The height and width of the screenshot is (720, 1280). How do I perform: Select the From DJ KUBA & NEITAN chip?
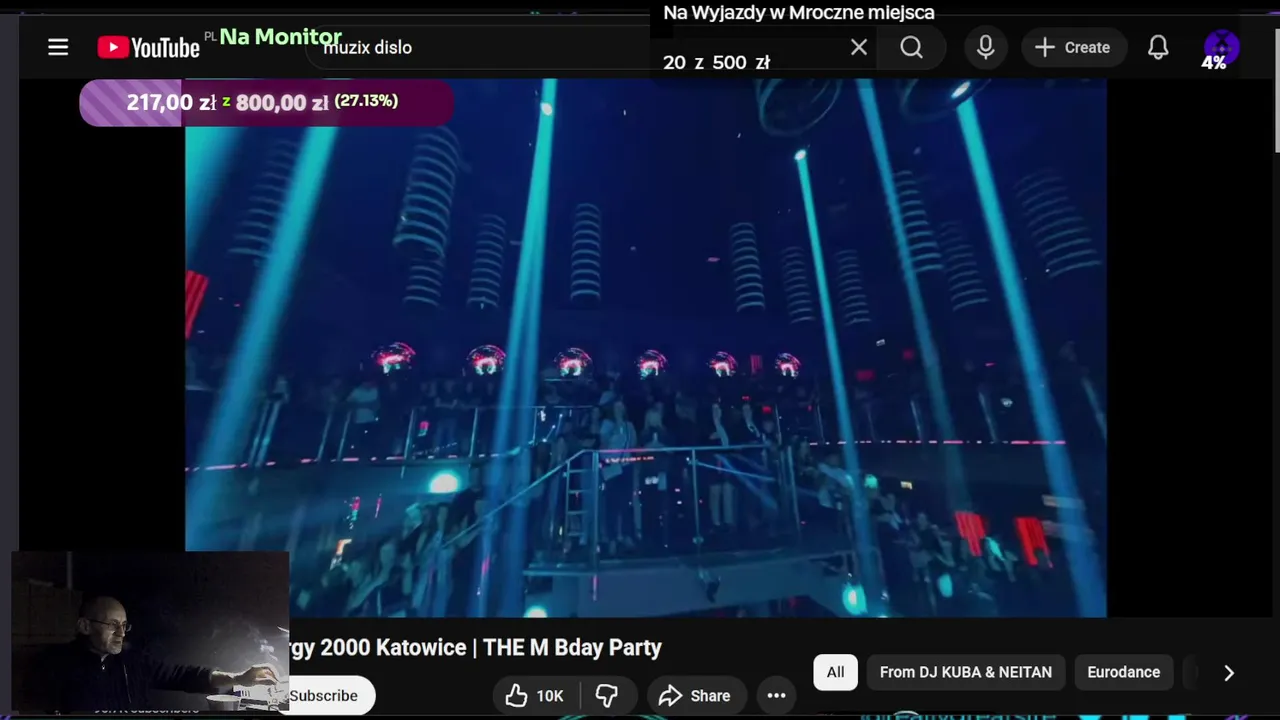click(965, 672)
